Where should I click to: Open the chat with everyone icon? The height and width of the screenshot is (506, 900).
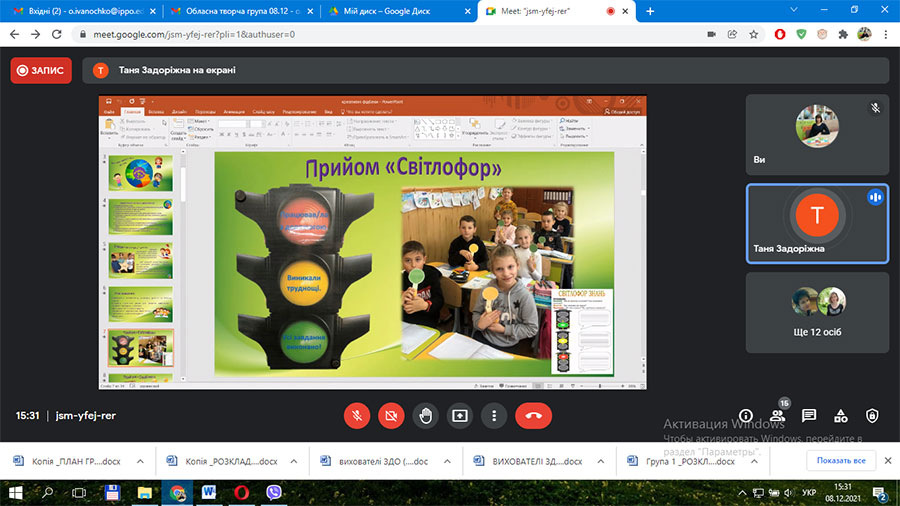point(809,416)
